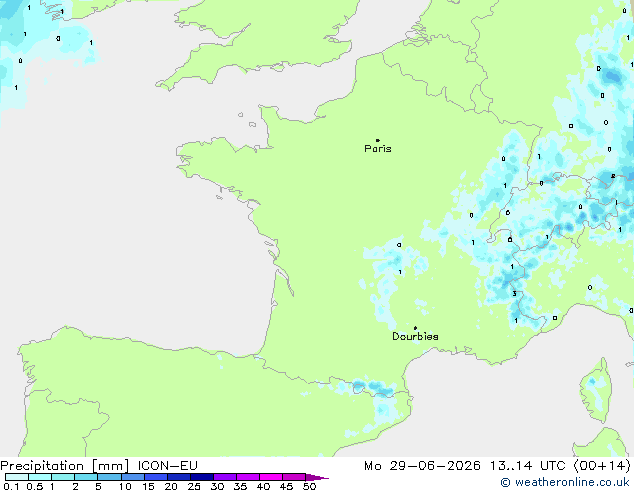The height and width of the screenshot is (490, 634).
Task: Click the '3' precipitation value in the Alps
Action: pos(514,294)
